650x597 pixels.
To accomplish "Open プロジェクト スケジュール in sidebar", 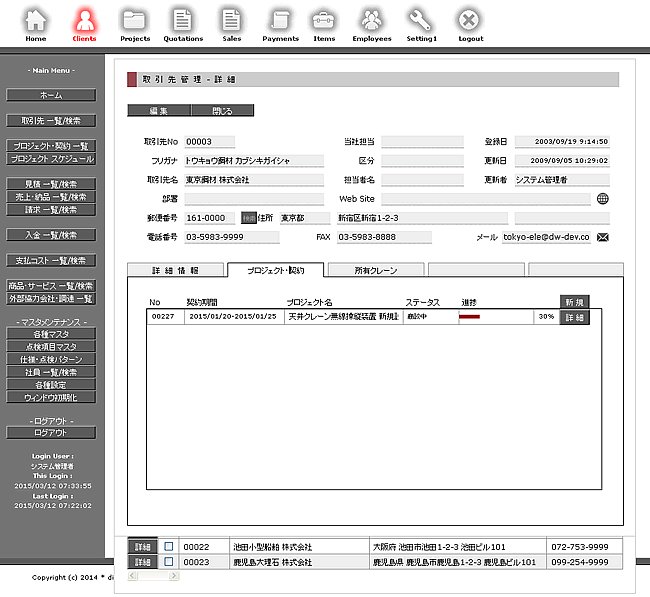I will (51, 159).
